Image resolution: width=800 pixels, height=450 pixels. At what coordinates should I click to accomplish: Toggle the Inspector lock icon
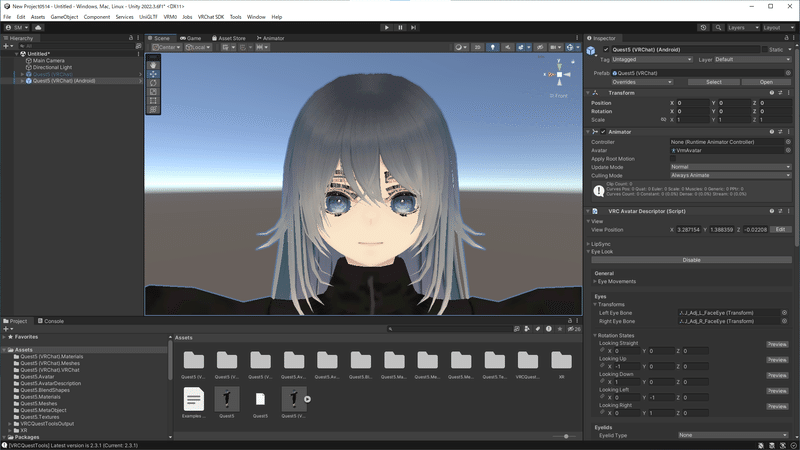[786, 38]
